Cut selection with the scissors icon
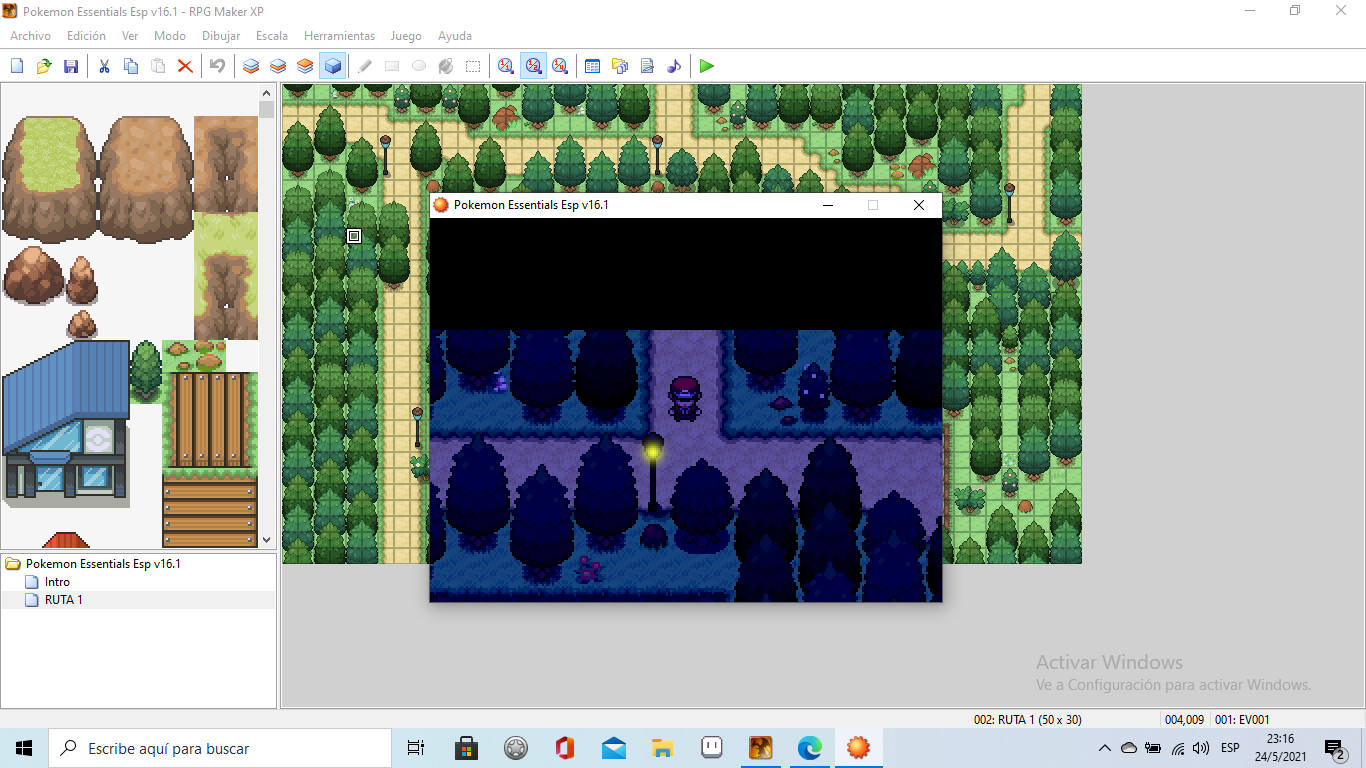Screen dimensions: 1366x768 [x=103, y=66]
